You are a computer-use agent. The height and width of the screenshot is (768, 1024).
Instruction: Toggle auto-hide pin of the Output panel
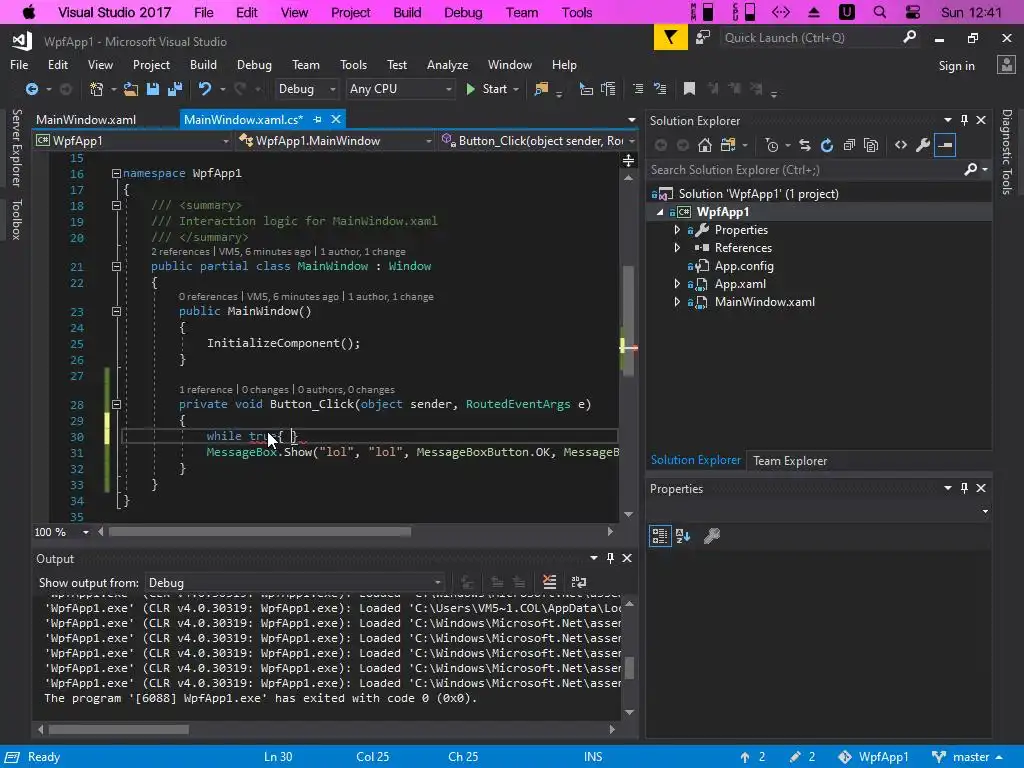(610, 558)
